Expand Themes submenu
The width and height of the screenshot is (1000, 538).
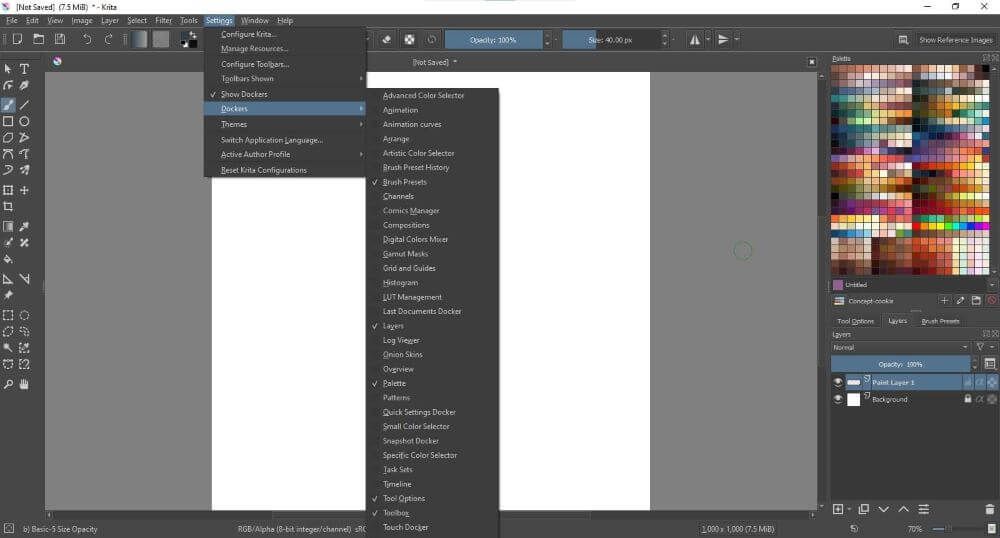coord(285,124)
